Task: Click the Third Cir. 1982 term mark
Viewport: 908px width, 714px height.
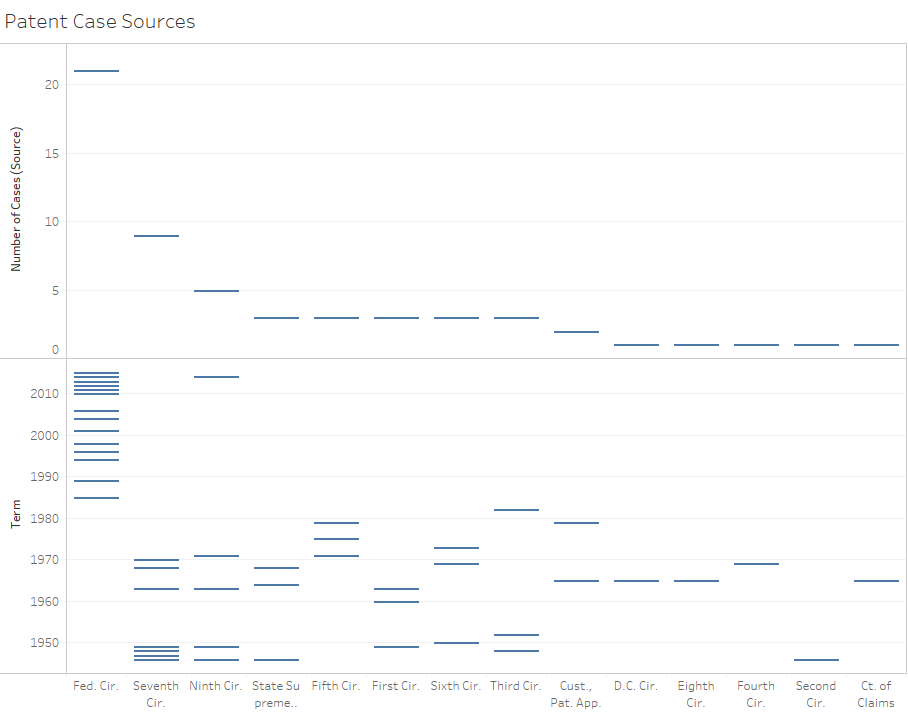Action: pos(516,510)
